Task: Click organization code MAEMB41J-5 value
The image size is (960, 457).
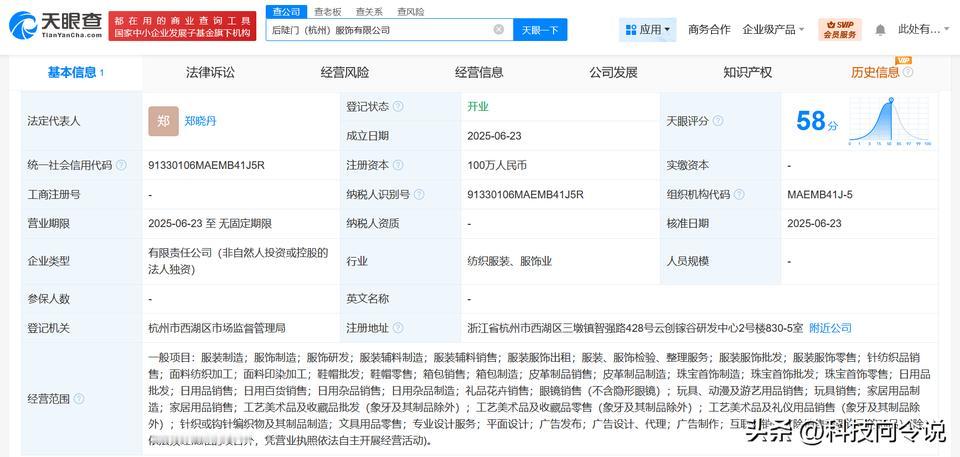Action: point(820,194)
